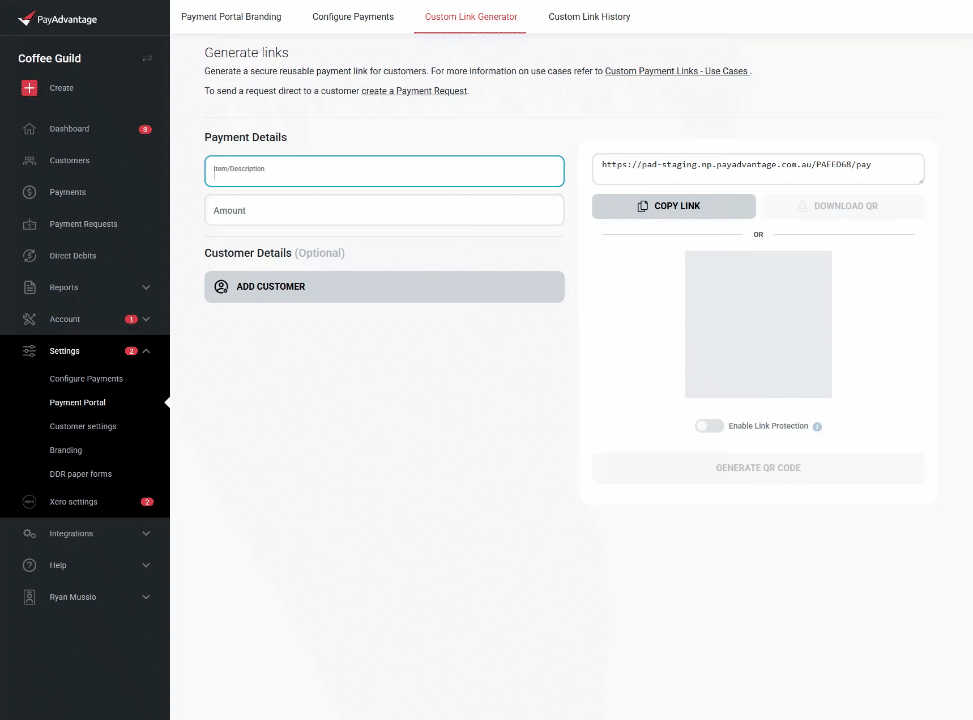973x720 pixels.
Task: Click the swap organisation arrows icon
Action: (147, 59)
